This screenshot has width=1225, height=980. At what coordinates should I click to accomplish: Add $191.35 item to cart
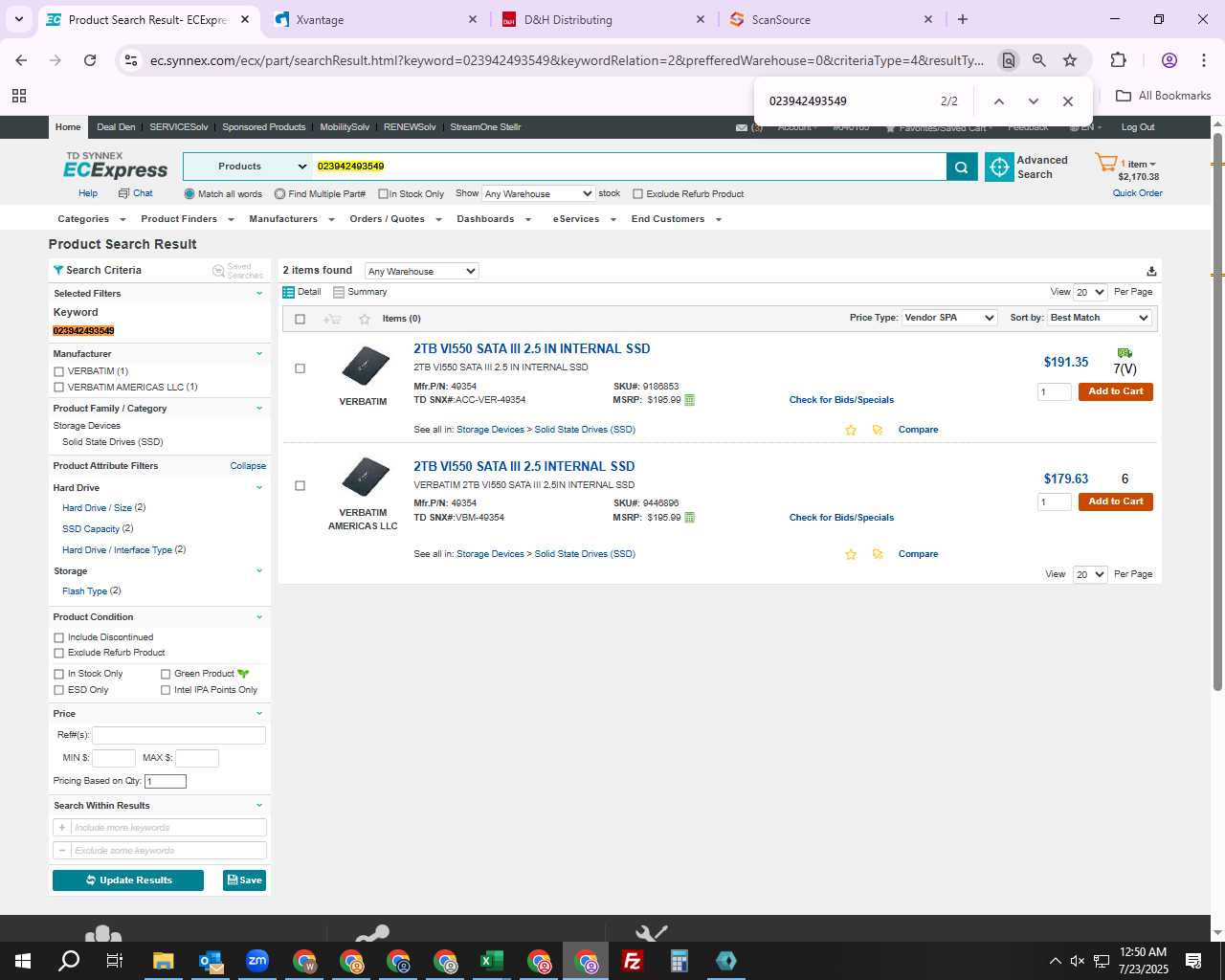pos(1115,391)
